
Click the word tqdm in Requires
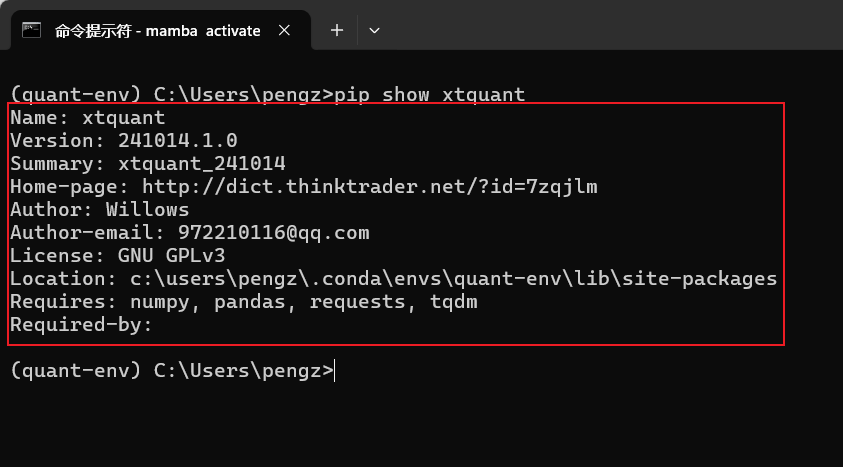pyautogui.click(x=453, y=303)
